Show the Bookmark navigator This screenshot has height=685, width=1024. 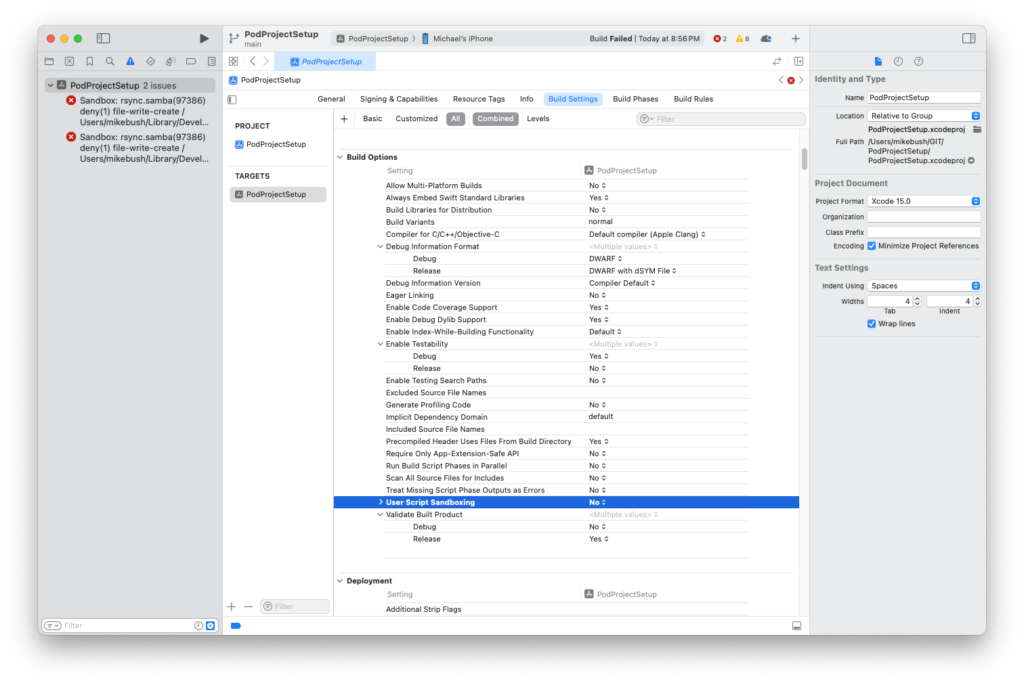pos(89,61)
